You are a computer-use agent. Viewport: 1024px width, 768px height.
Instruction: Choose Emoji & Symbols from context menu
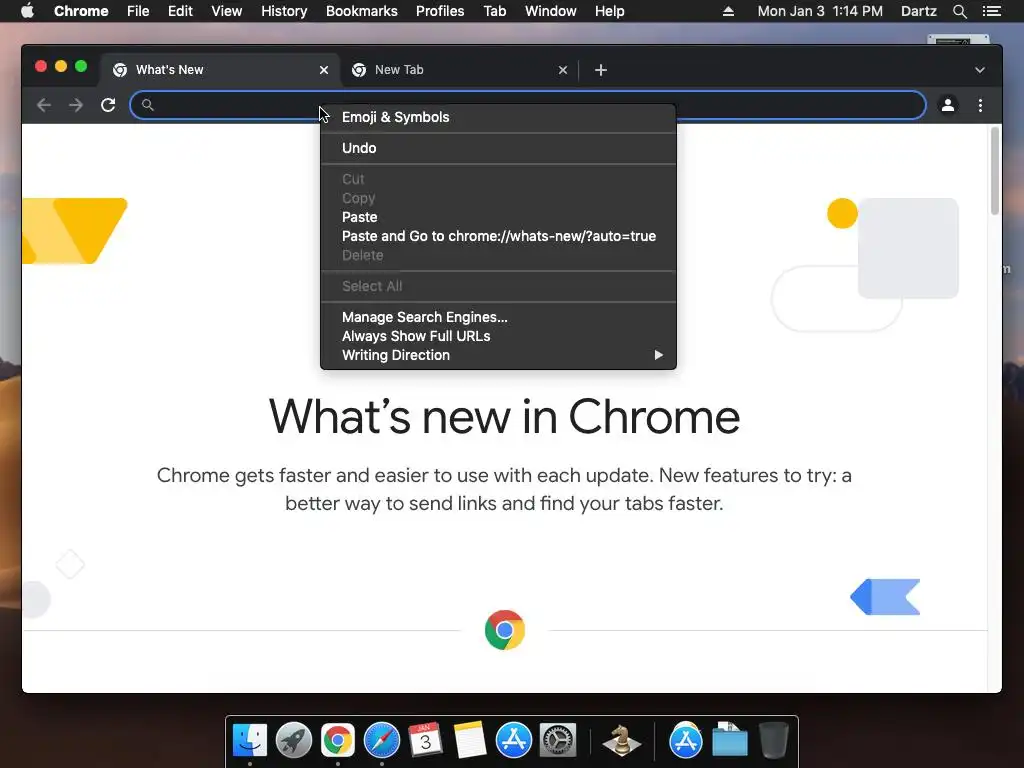coord(498,117)
